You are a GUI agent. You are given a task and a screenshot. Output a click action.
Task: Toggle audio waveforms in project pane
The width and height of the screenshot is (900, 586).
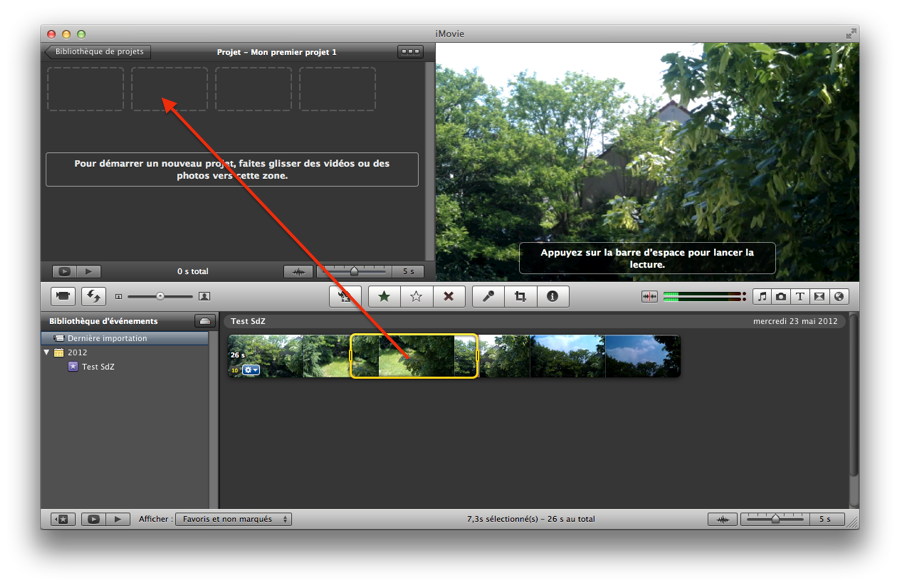[x=298, y=271]
